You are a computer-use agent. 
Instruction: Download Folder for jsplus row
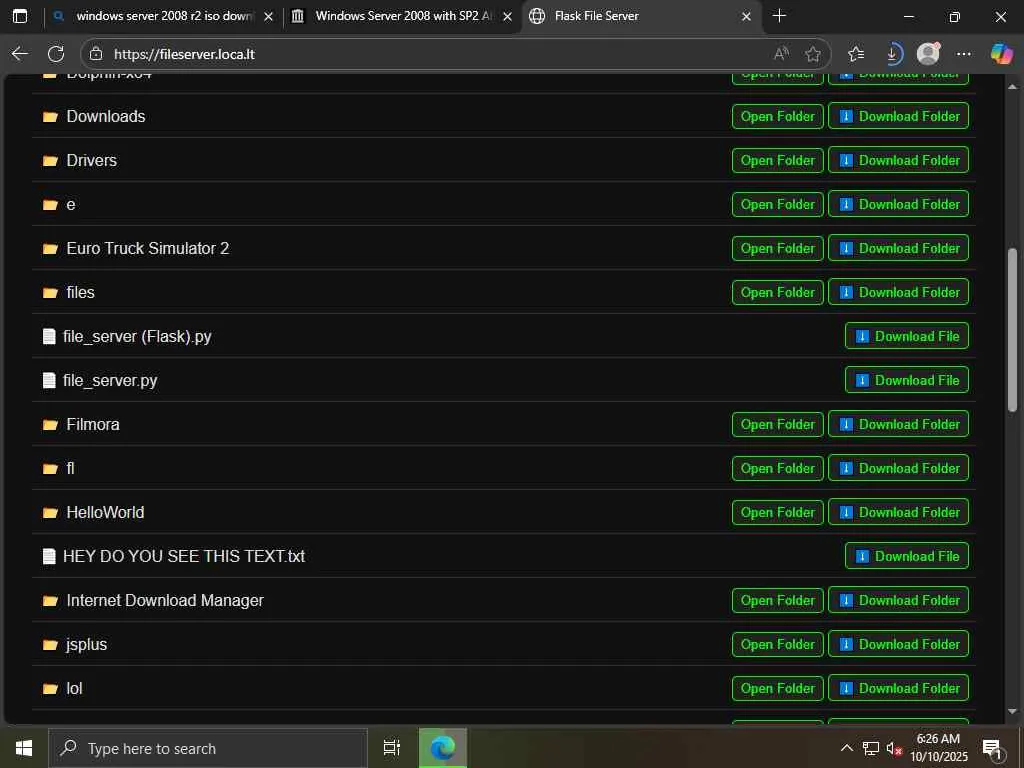click(x=899, y=645)
